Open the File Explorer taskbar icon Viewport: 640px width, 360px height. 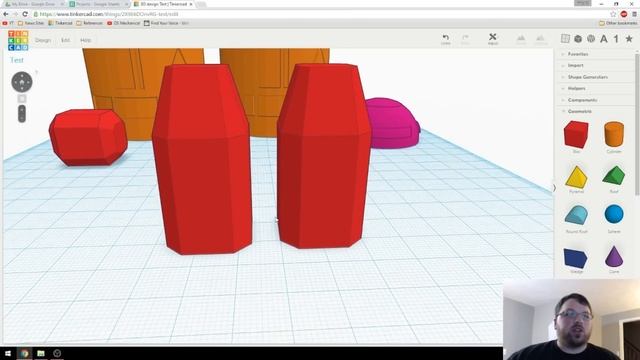(x=41, y=353)
